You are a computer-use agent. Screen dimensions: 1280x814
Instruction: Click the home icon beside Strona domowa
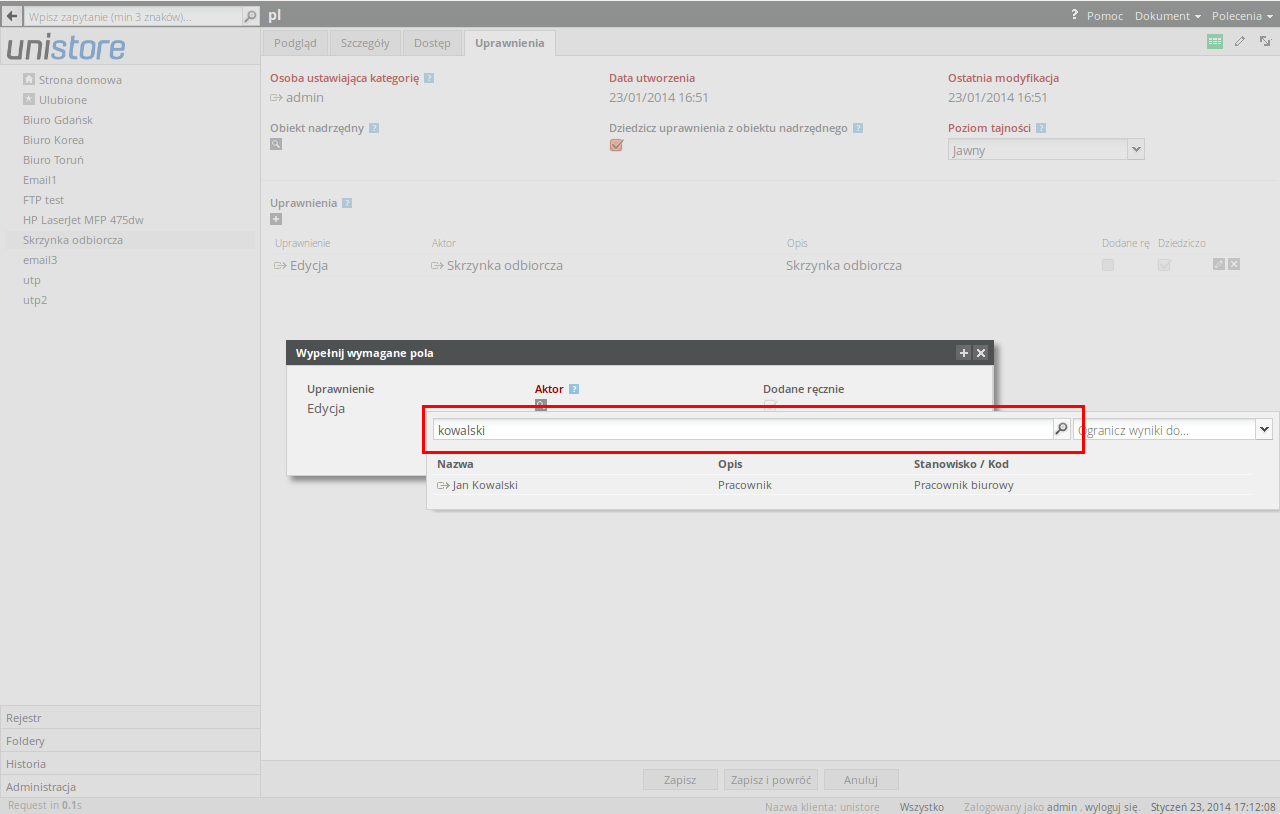click(29, 79)
